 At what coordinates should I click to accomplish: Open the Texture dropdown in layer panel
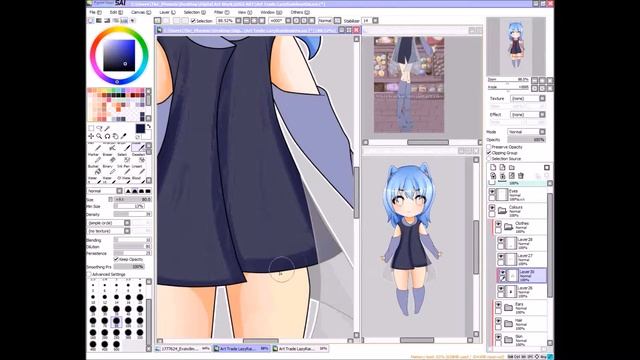coord(528,98)
